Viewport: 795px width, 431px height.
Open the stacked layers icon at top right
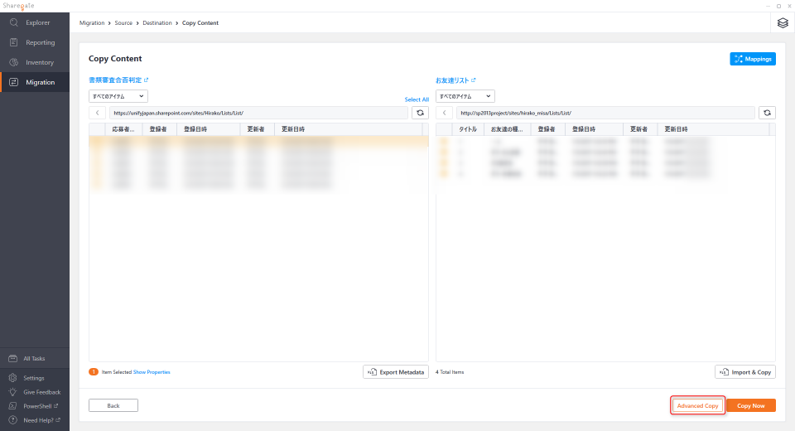(x=782, y=23)
